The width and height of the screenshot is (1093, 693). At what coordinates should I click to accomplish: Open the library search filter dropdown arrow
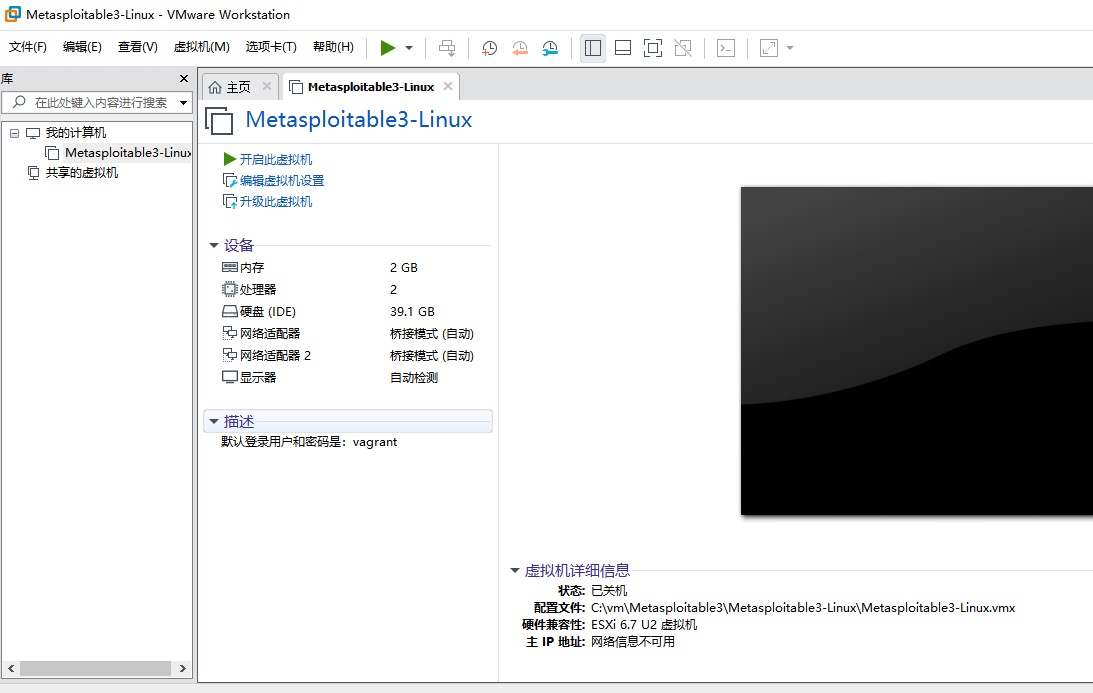pos(183,103)
